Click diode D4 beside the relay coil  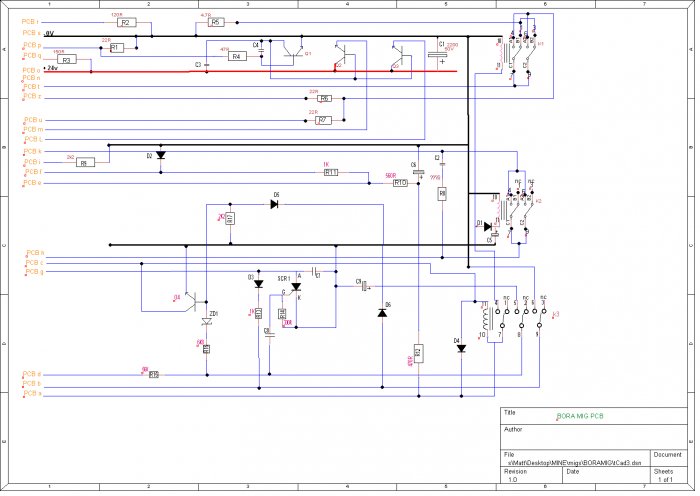461,349
